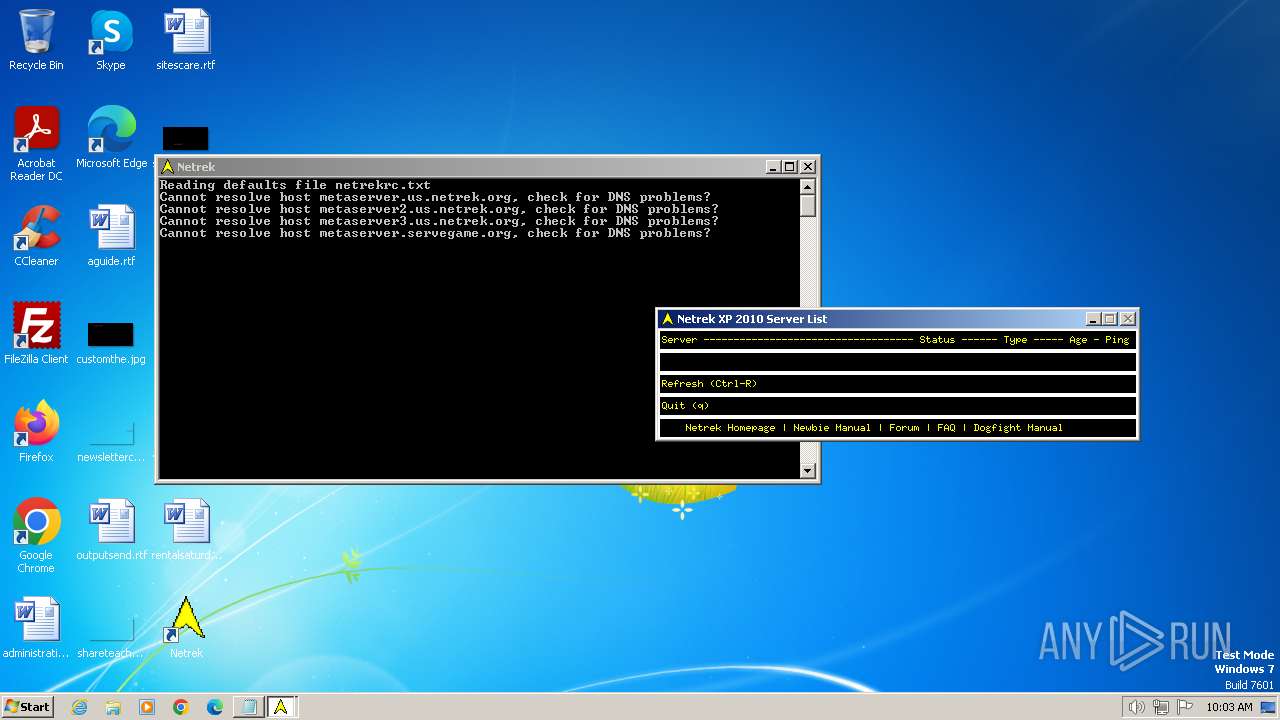This screenshot has width=1280, height=720.
Task: Click the Server column header text
Action: coord(679,340)
